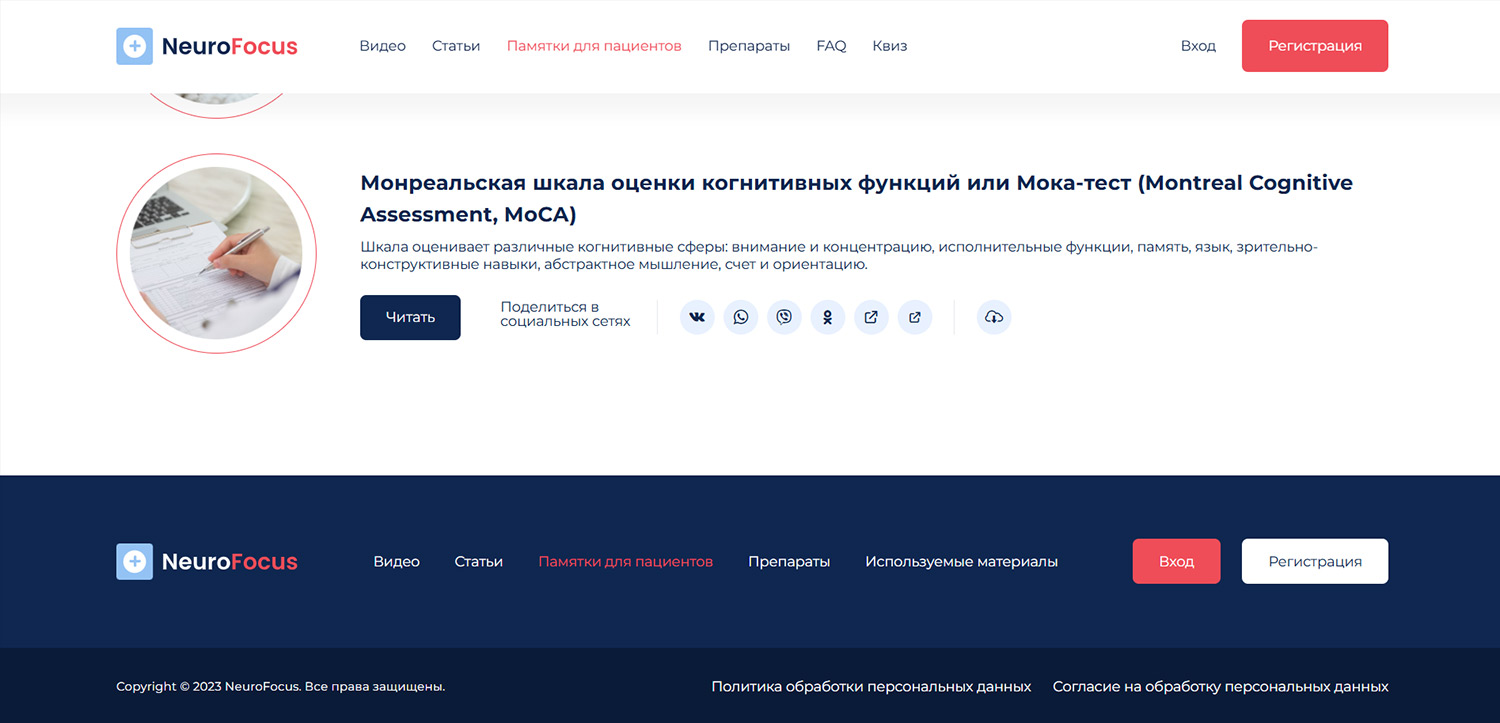Go to FAQ in header menu
Viewport: 1500px width, 723px height.
pos(831,46)
